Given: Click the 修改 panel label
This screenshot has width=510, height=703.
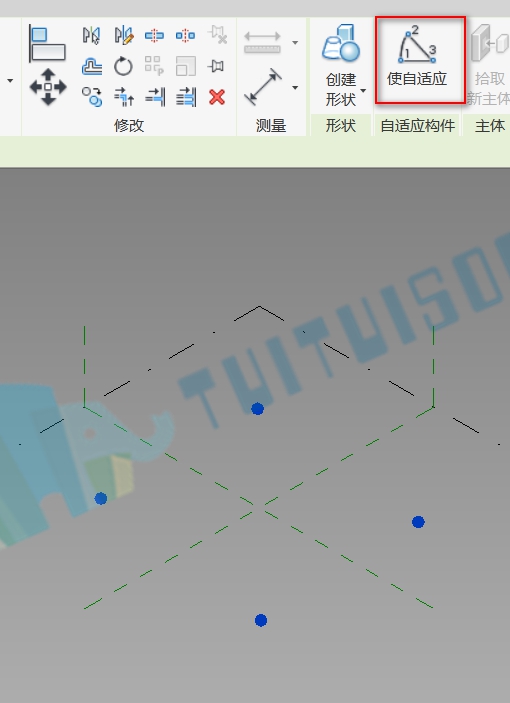Looking at the screenshot, I should click(129, 126).
